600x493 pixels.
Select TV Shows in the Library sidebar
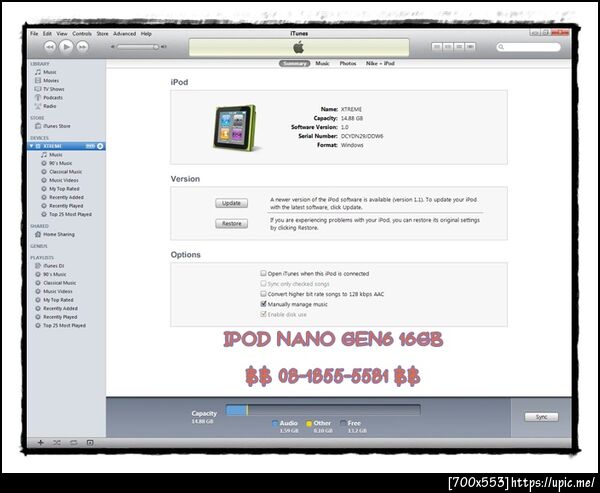pos(54,89)
